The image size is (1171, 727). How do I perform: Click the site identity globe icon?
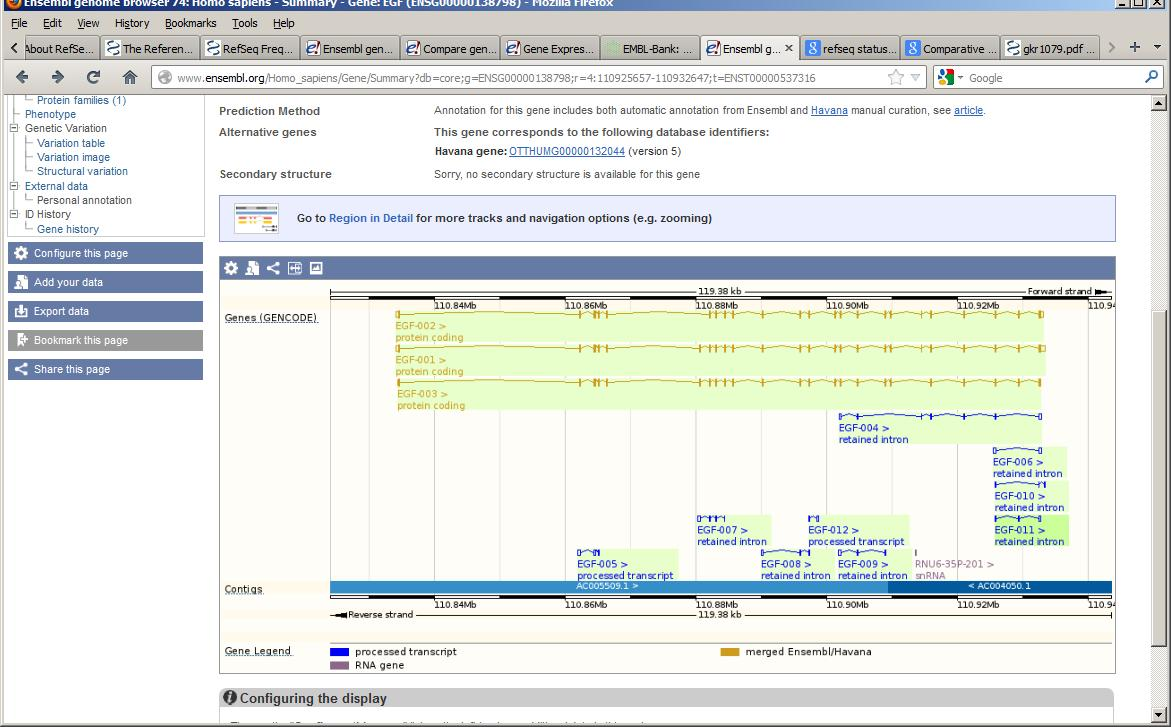164,78
